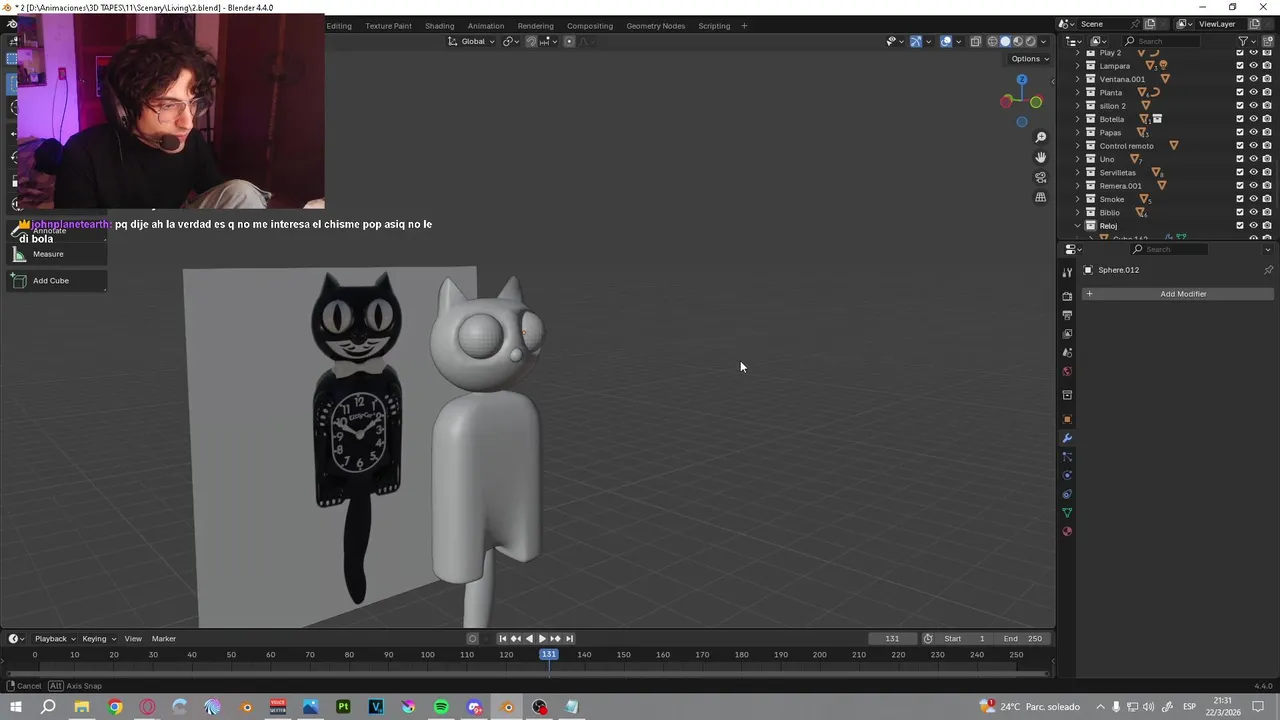This screenshot has width=1280, height=720.
Task: Open the Material properties tab
Action: pos(1067,531)
